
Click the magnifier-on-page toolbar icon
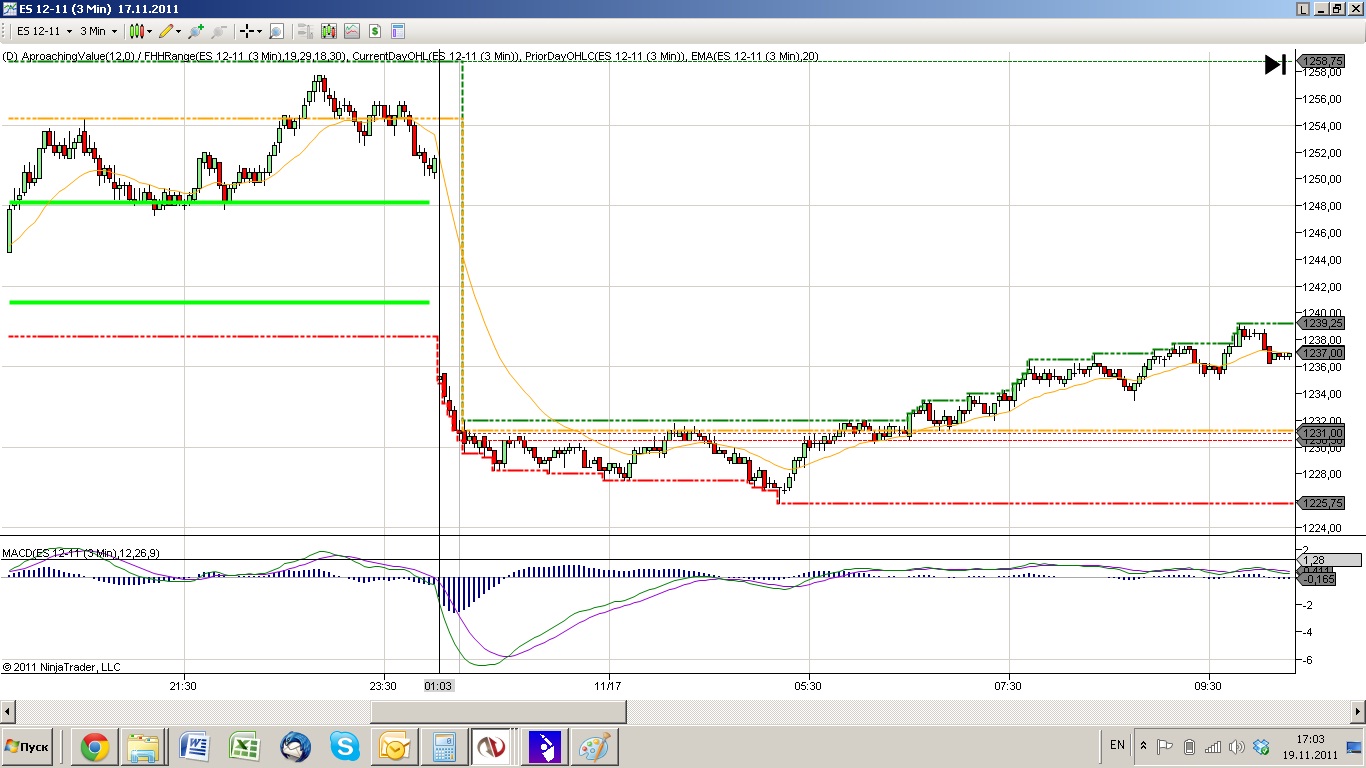(277, 31)
